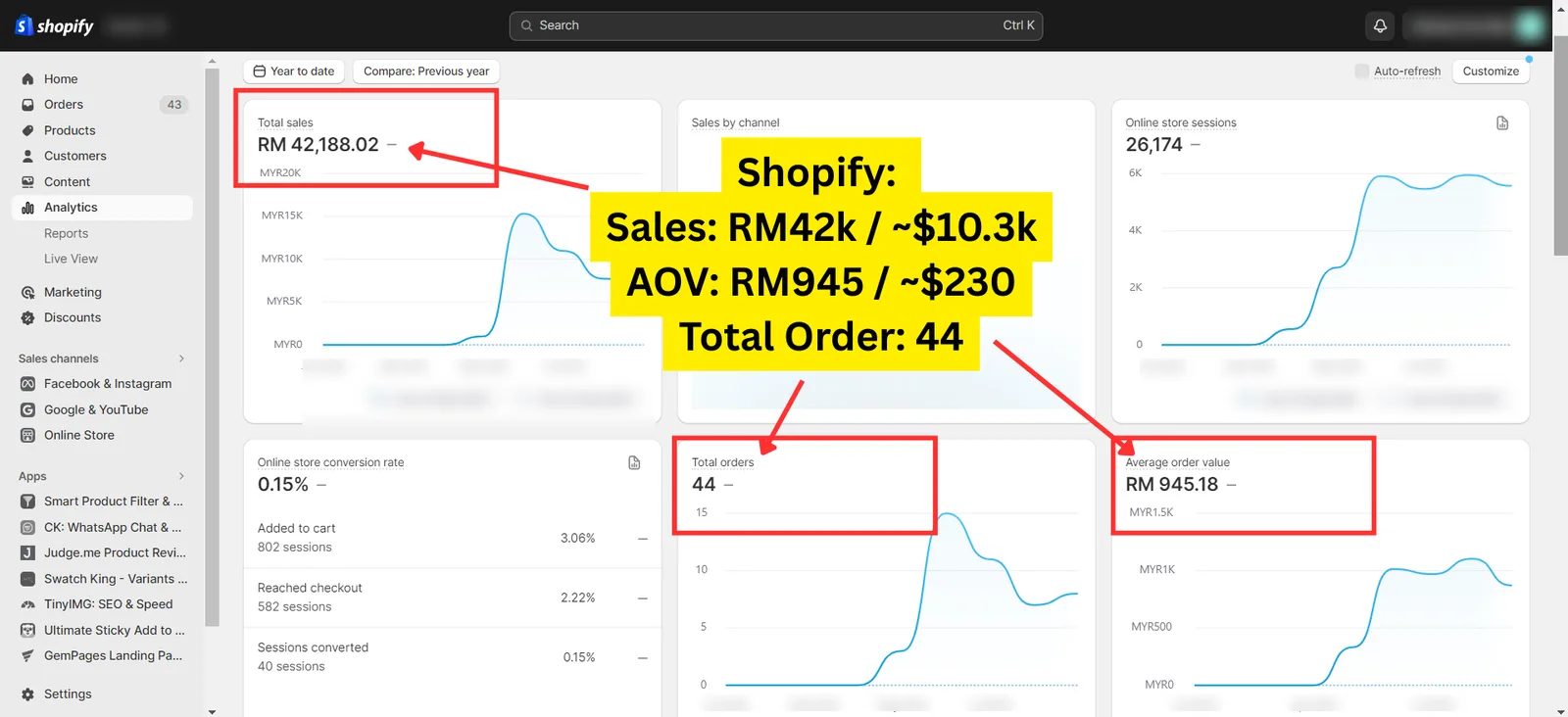
Task: Click the Added to cart row
Action: coord(452,538)
